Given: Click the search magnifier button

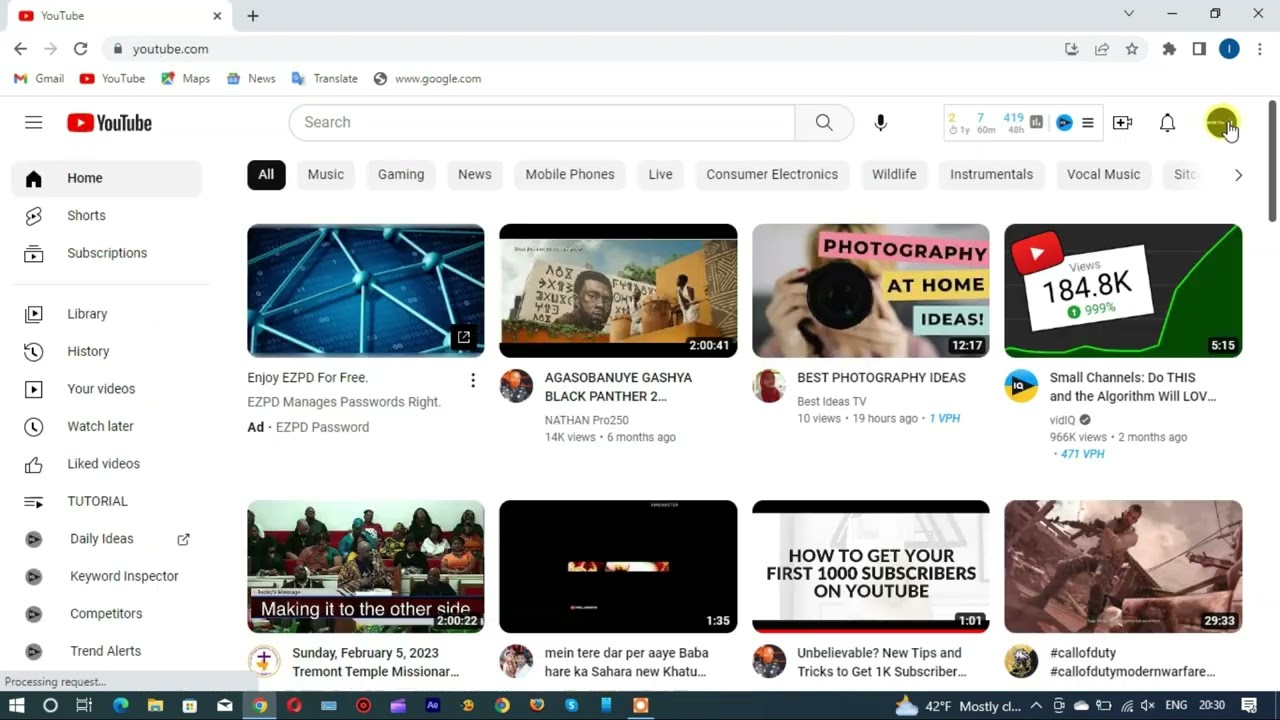Looking at the screenshot, I should click(824, 122).
